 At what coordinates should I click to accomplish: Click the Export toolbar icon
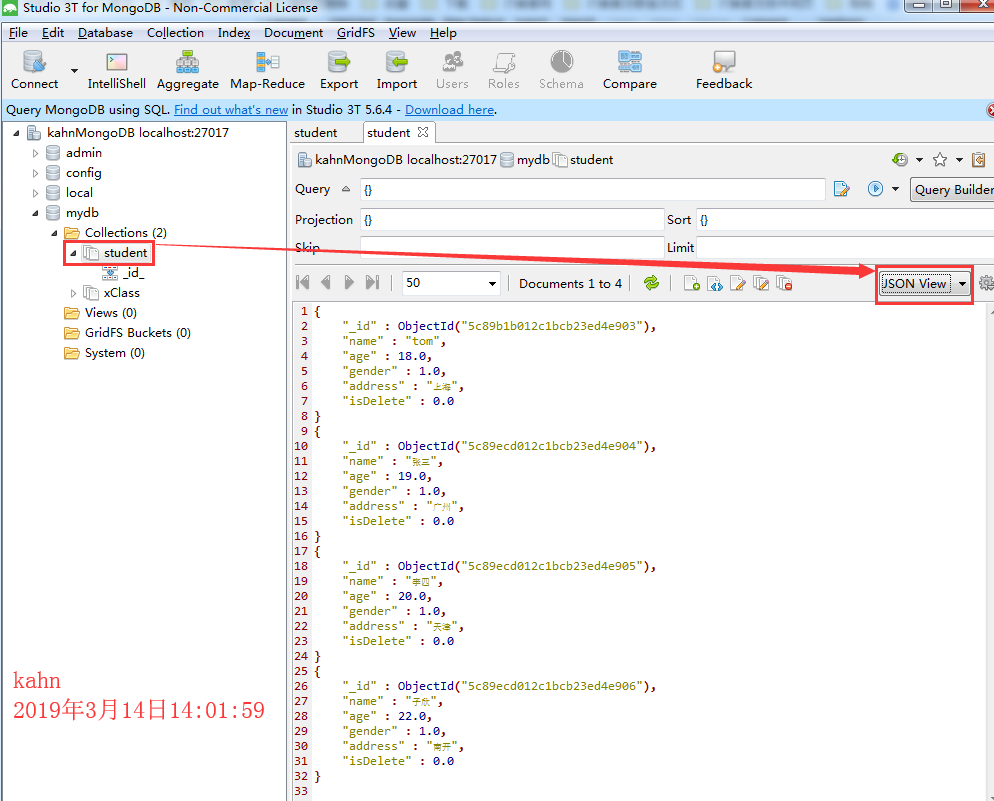coord(339,62)
